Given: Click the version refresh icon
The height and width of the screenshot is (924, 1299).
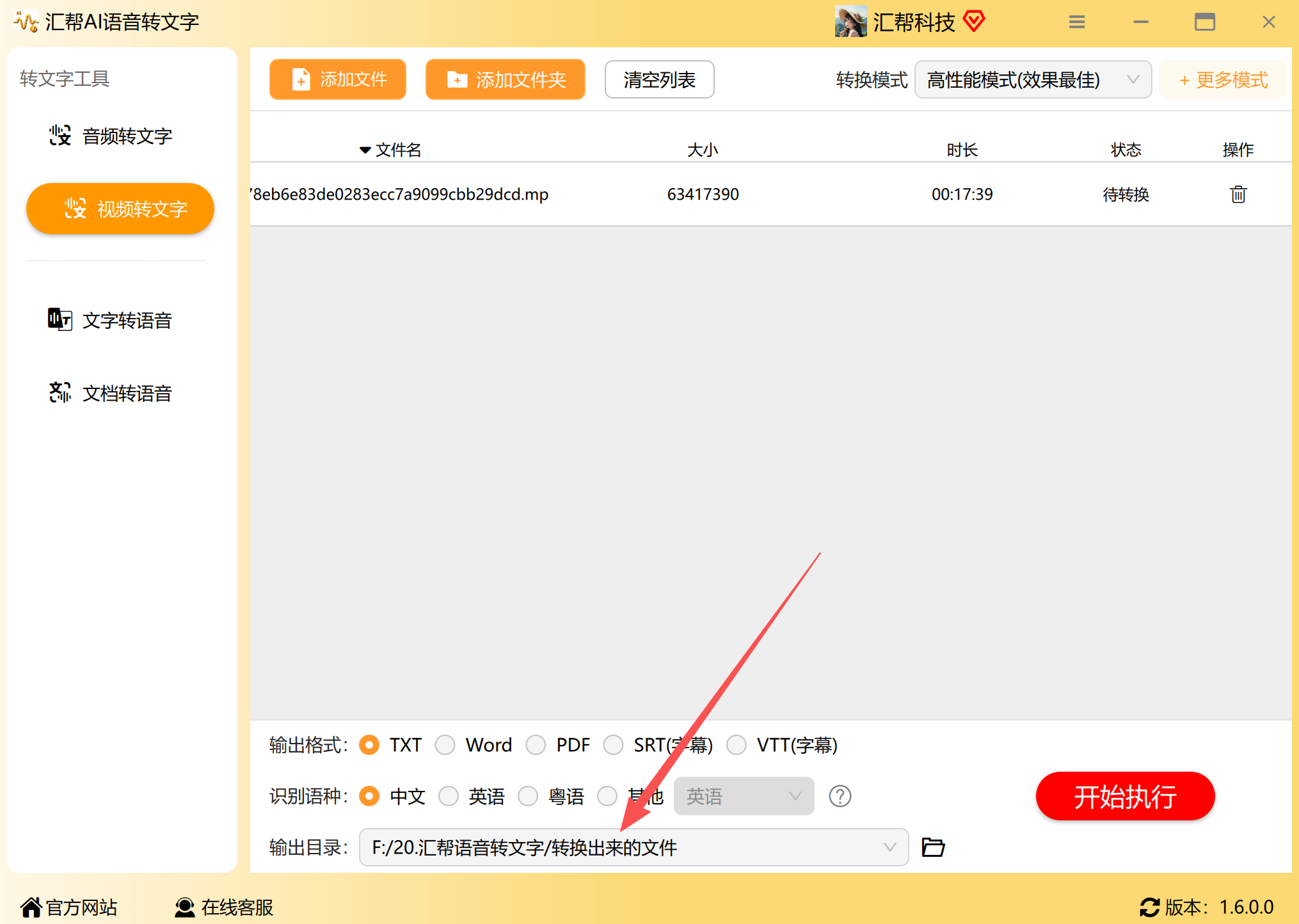Looking at the screenshot, I should coord(1149,907).
